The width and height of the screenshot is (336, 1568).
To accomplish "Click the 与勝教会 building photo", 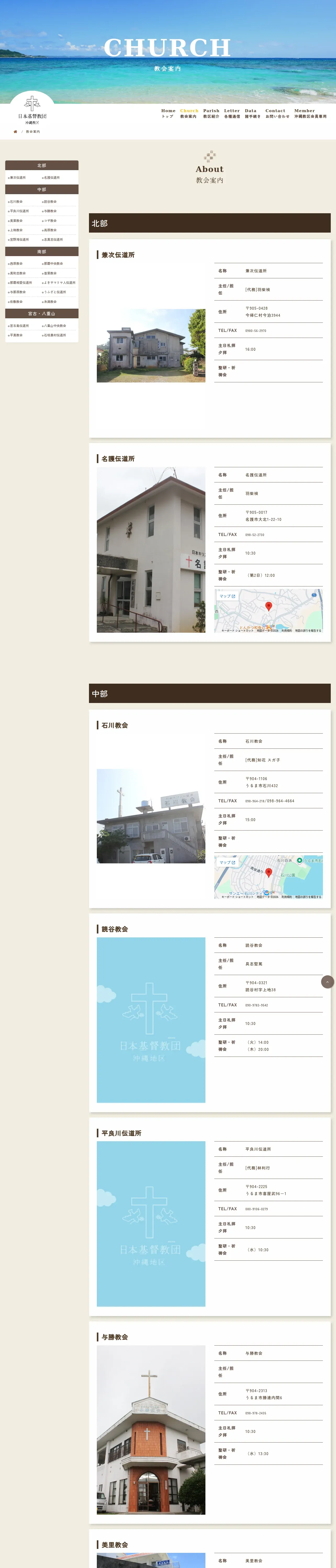I will [151, 1430].
